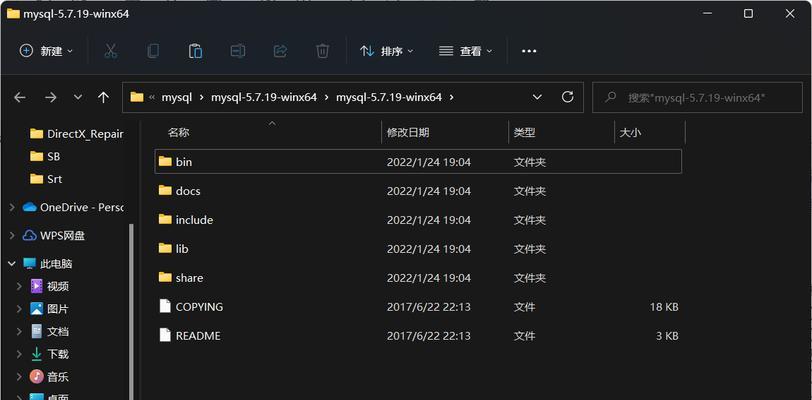Screen dimensions: 812x400
Task: Open the 新建 (New) menu
Action: tap(47, 51)
